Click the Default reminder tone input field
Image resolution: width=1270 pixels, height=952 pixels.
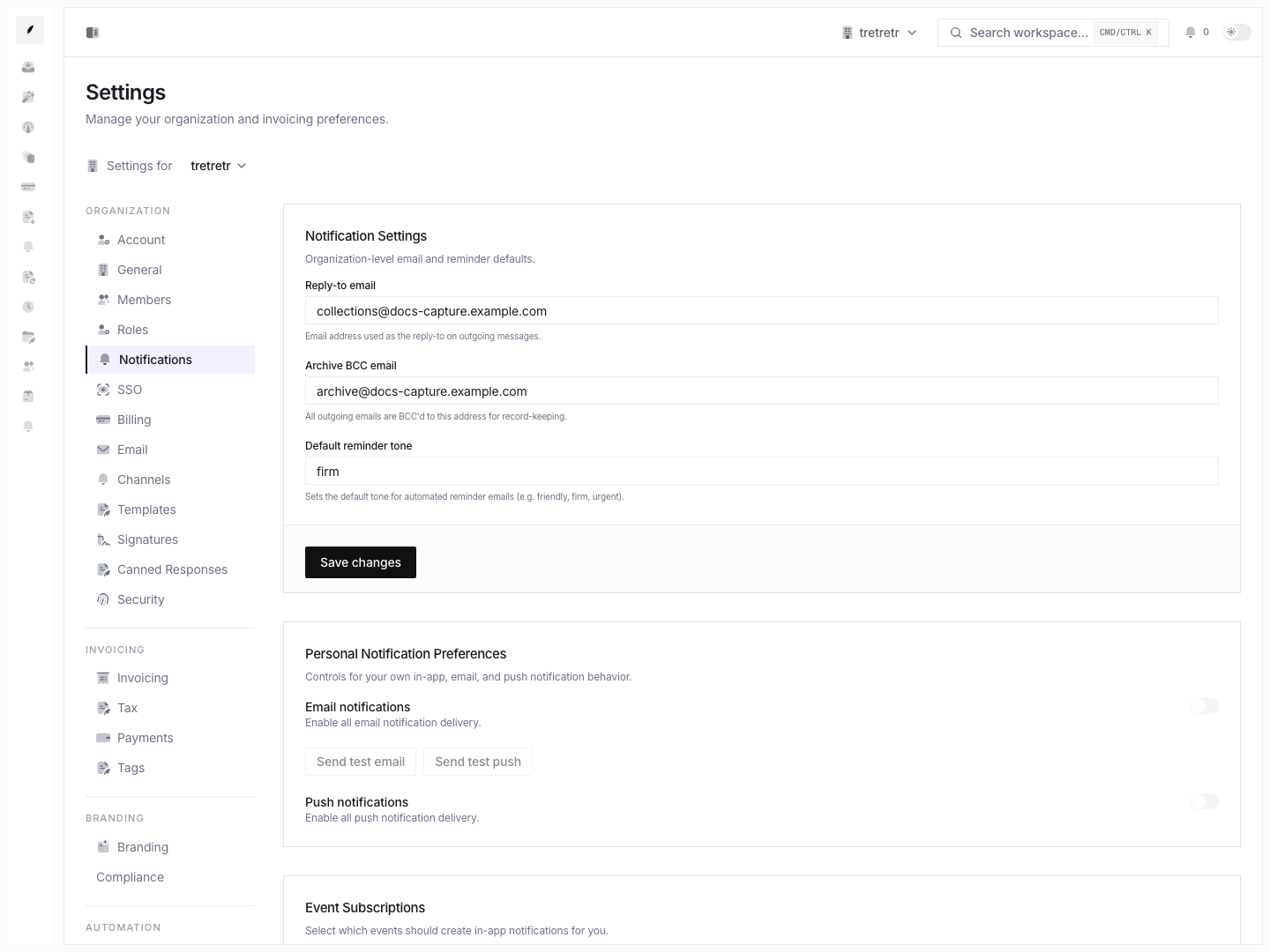762,471
